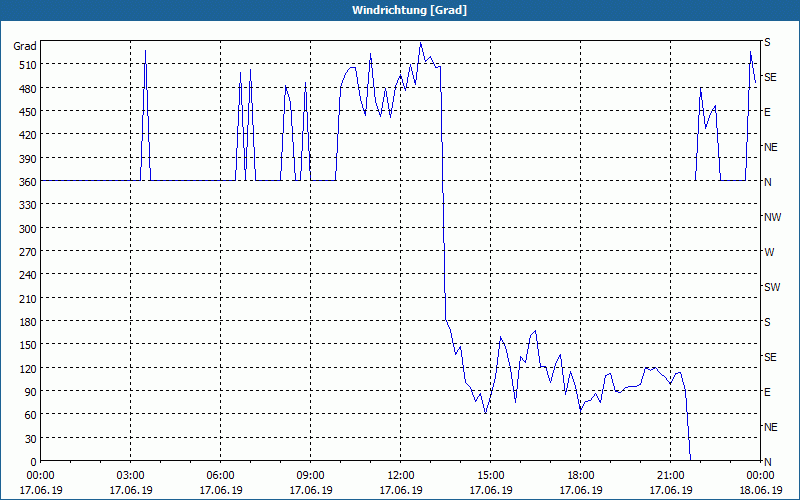Select the 18.06.19 date label

[760, 490]
